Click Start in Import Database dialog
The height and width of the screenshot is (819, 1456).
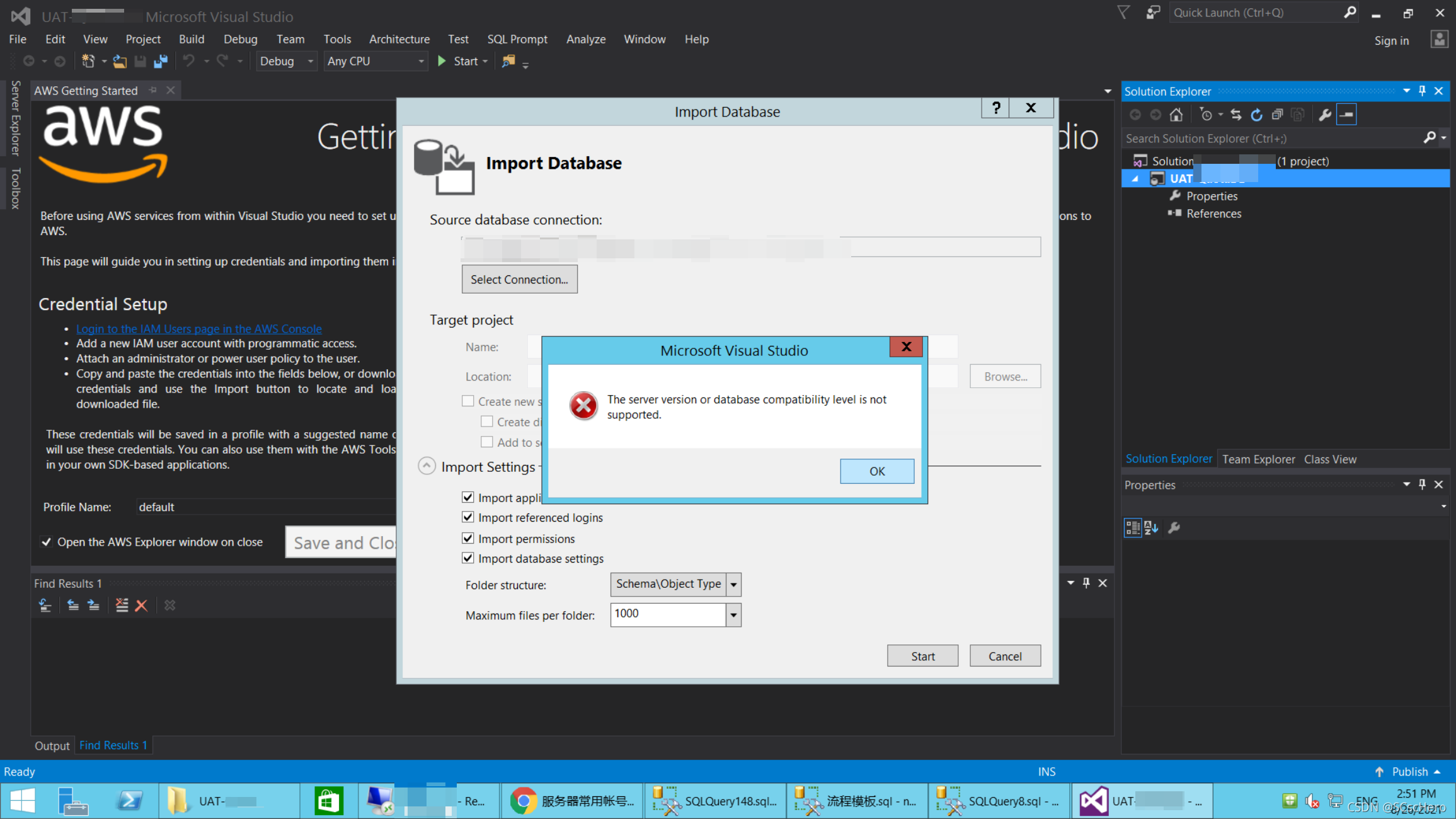[922, 656]
